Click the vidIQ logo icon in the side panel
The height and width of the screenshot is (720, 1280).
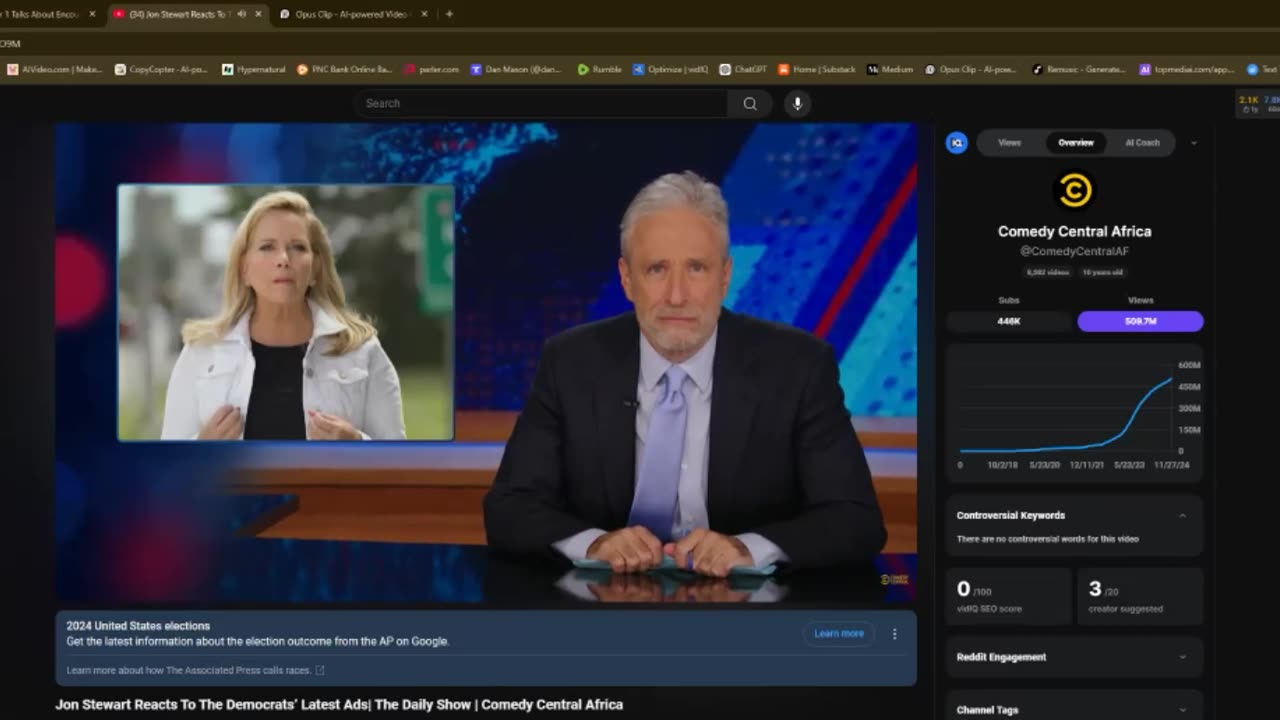pos(957,143)
